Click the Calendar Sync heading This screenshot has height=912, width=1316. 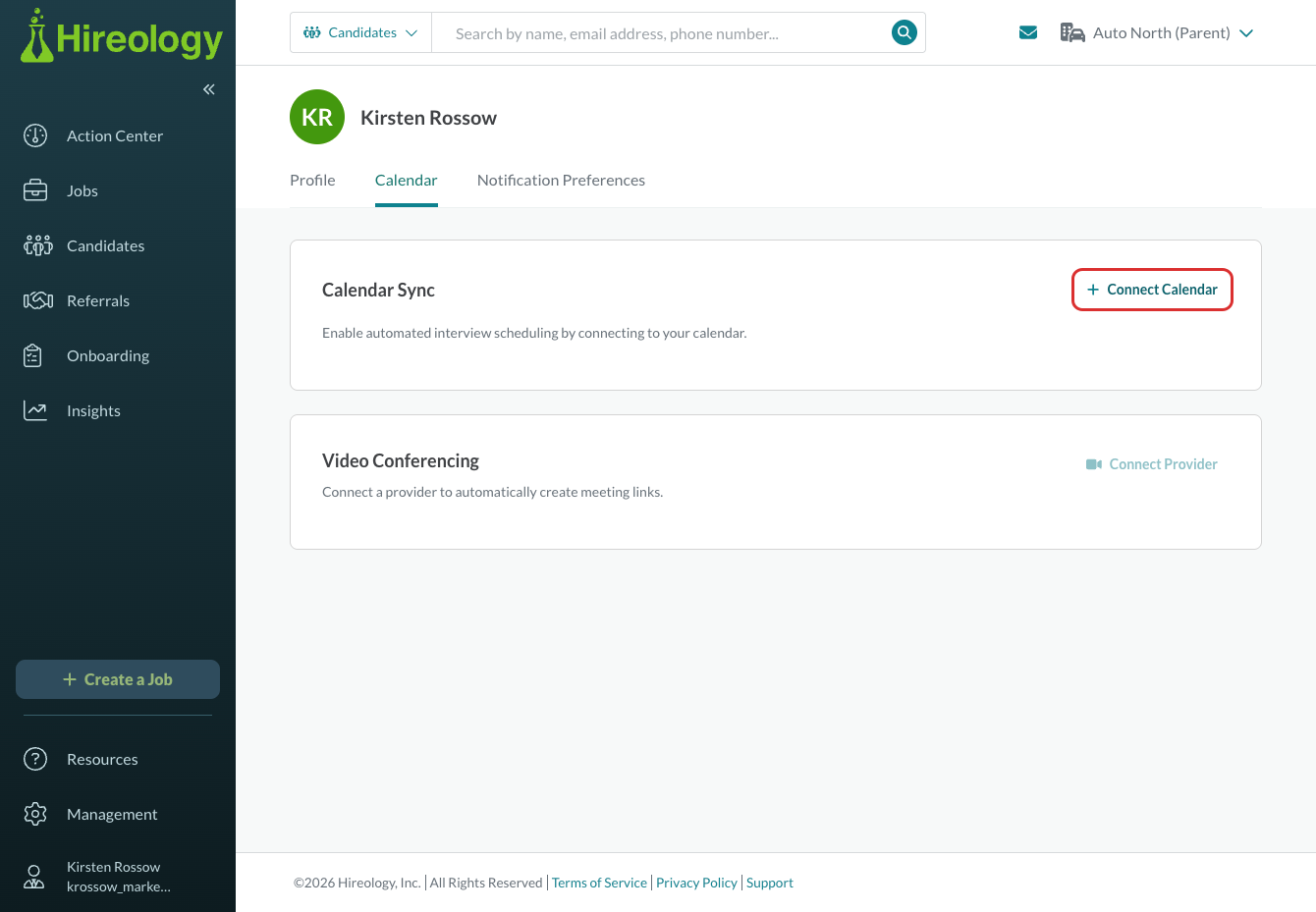coord(378,290)
